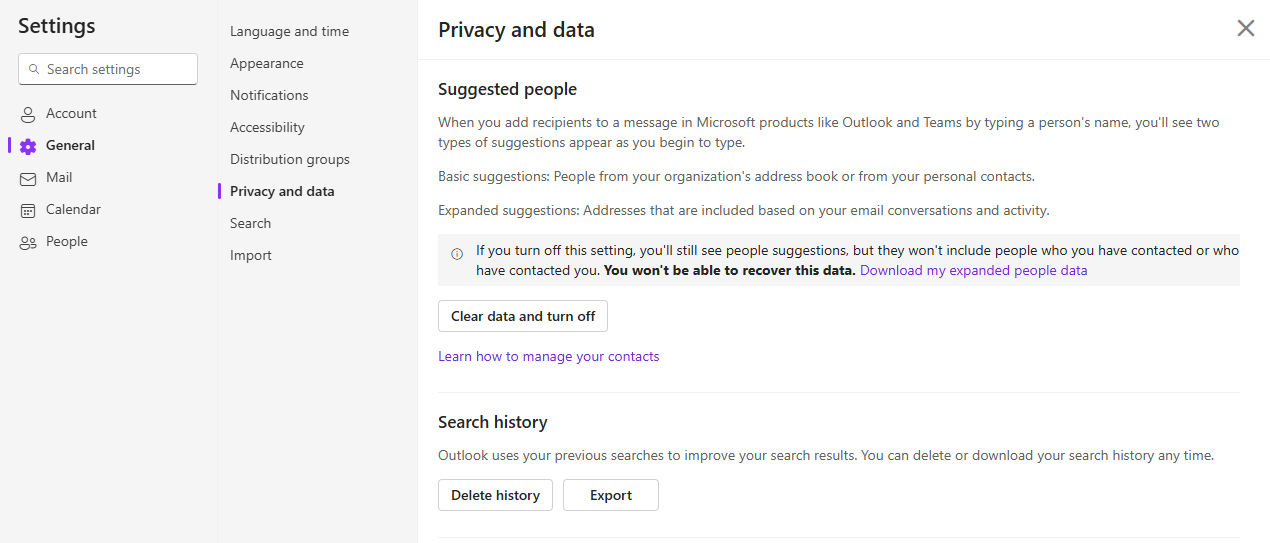Click the General gear icon

[28, 146]
